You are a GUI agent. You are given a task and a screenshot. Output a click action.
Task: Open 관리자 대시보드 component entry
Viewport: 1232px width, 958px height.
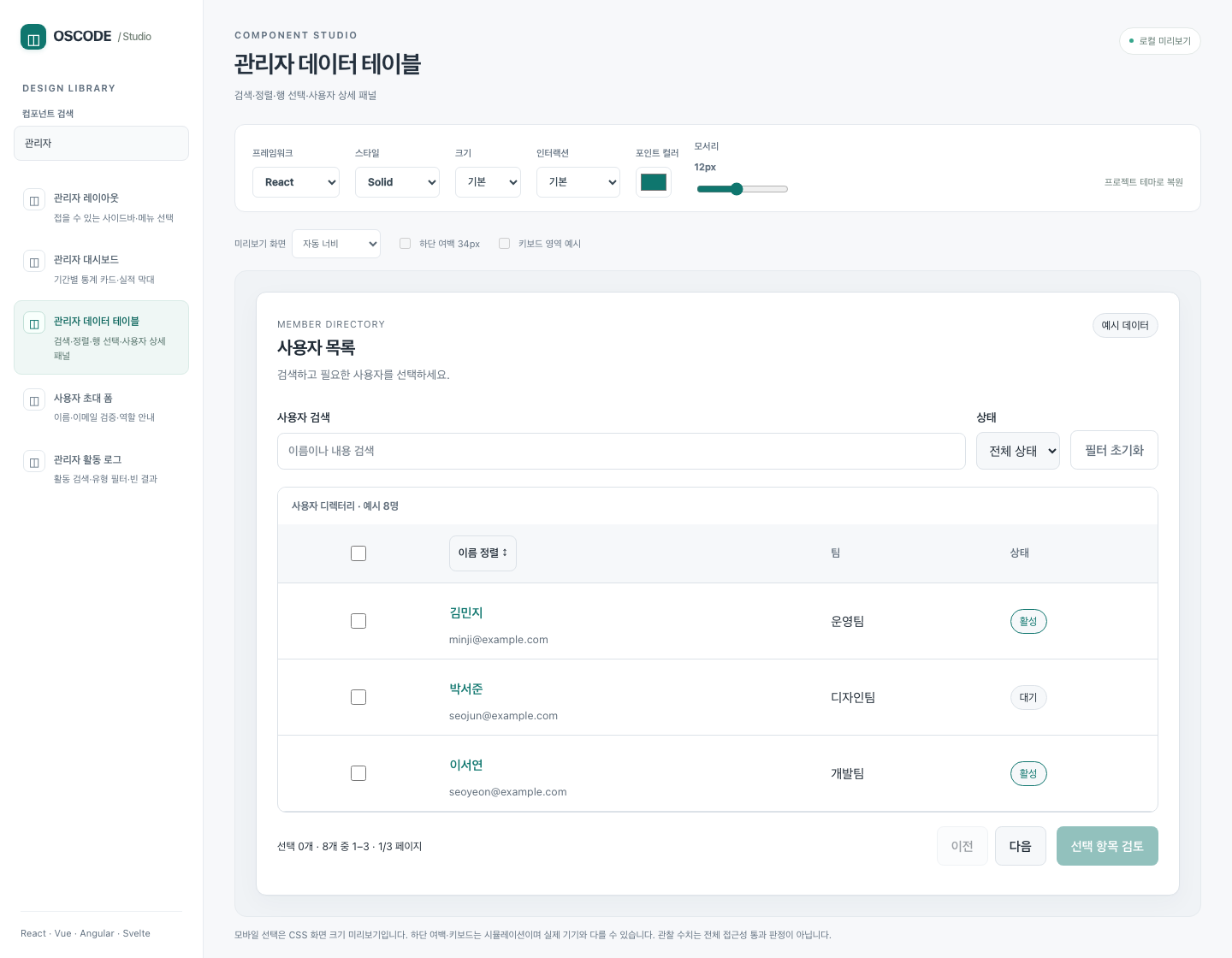click(x=101, y=269)
